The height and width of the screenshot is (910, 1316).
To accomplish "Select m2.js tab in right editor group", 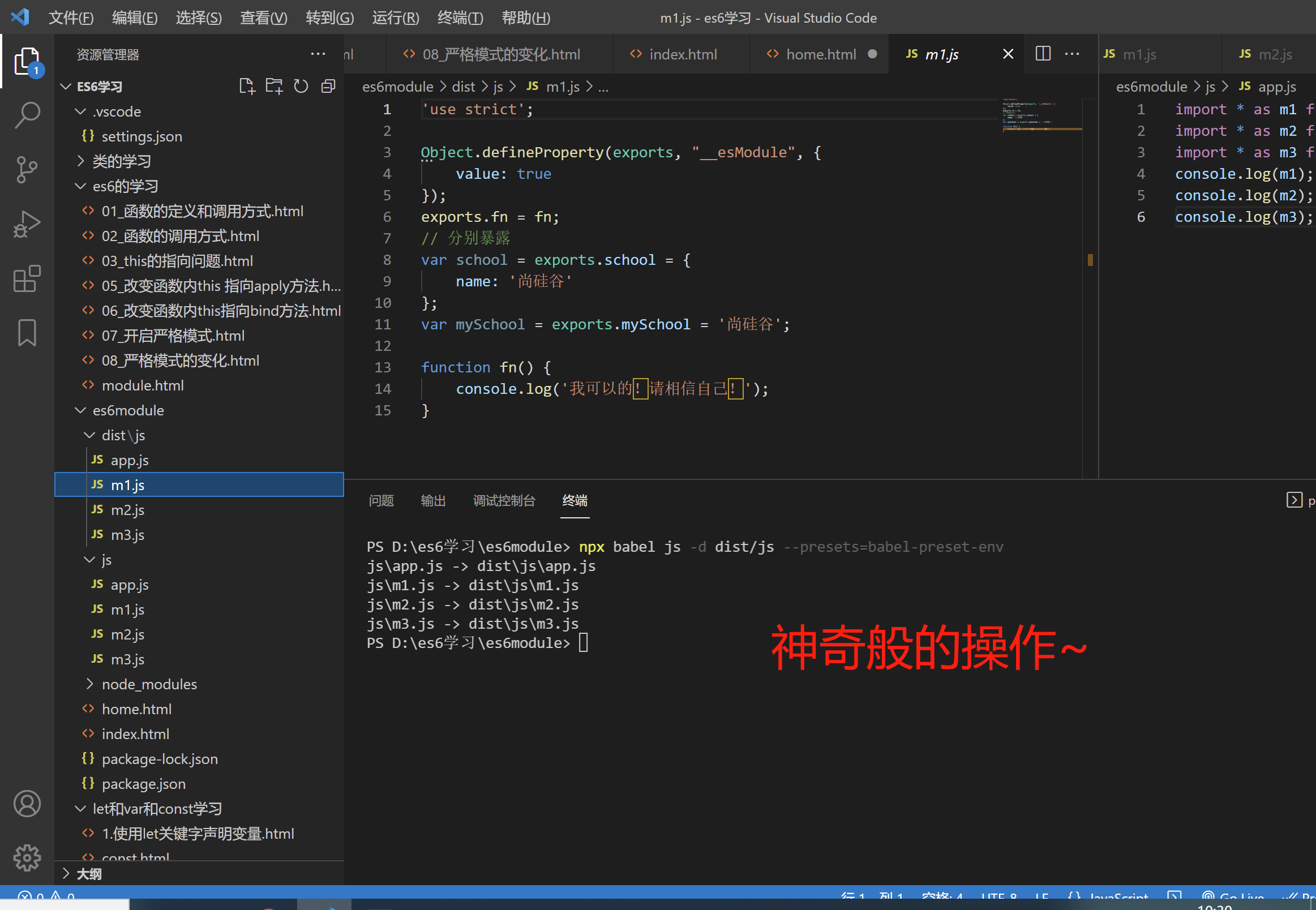I will tap(1269, 54).
